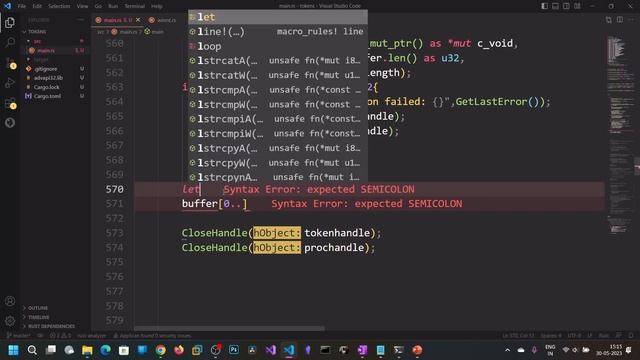Toggle secondary sidebar layout icon in title bar

(x=566, y=6)
